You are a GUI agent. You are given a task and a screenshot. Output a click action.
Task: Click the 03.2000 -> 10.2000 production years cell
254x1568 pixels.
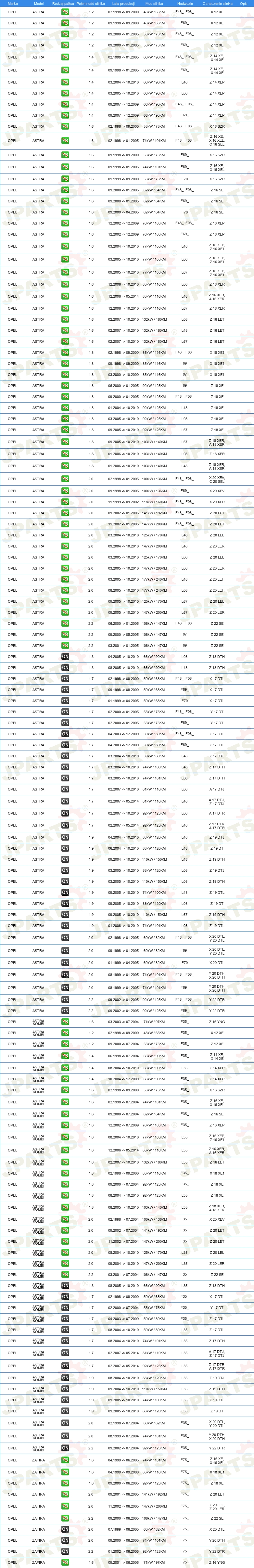124,375
